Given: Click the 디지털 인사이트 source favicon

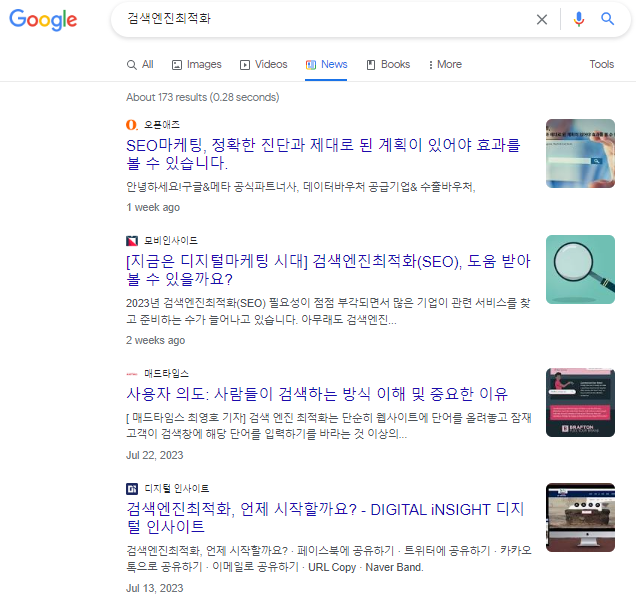Looking at the screenshot, I should click(x=132, y=488).
